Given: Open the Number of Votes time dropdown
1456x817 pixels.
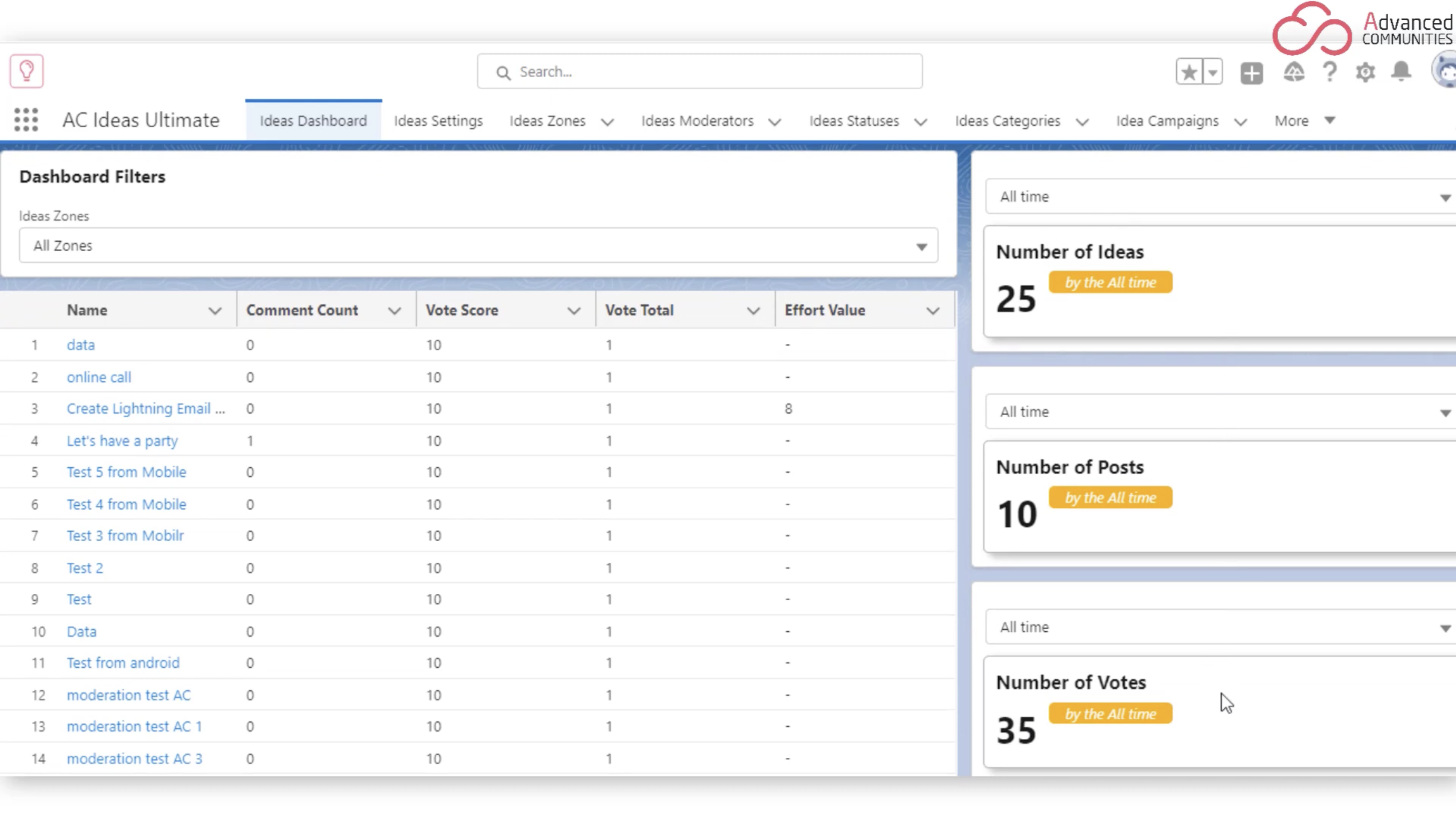Looking at the screenshot, I should 1221,627.
